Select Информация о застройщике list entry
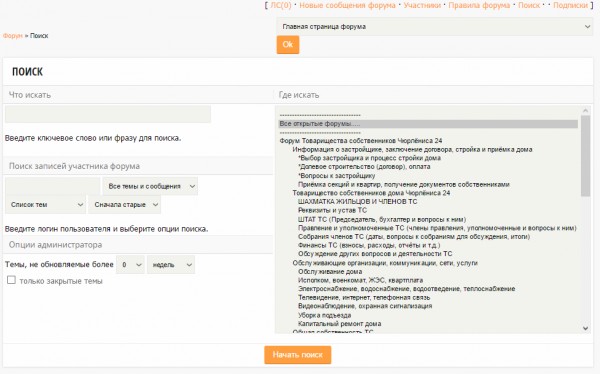The width and height of the screenshot is (600, 374). [x=412, y=149]
